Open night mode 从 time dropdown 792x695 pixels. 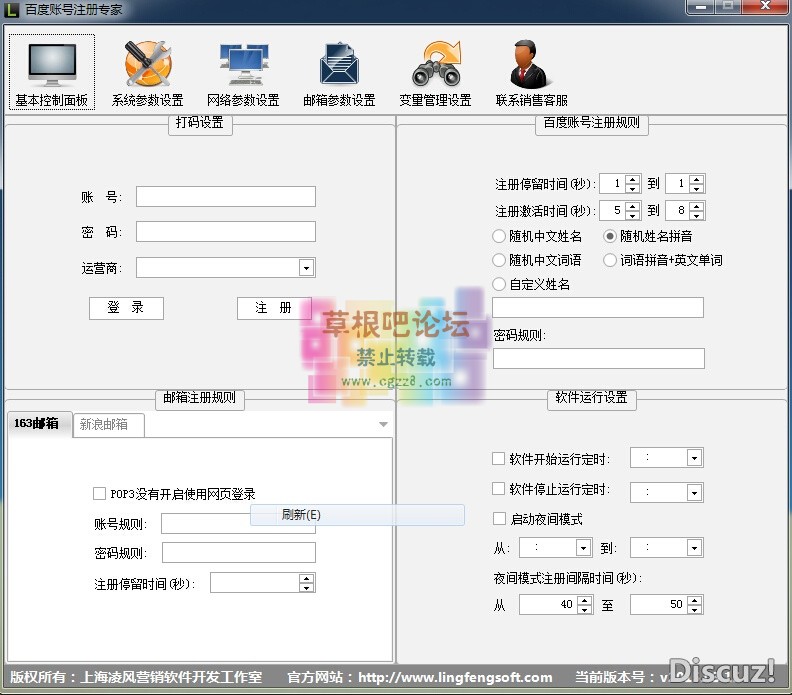[583, 548]
